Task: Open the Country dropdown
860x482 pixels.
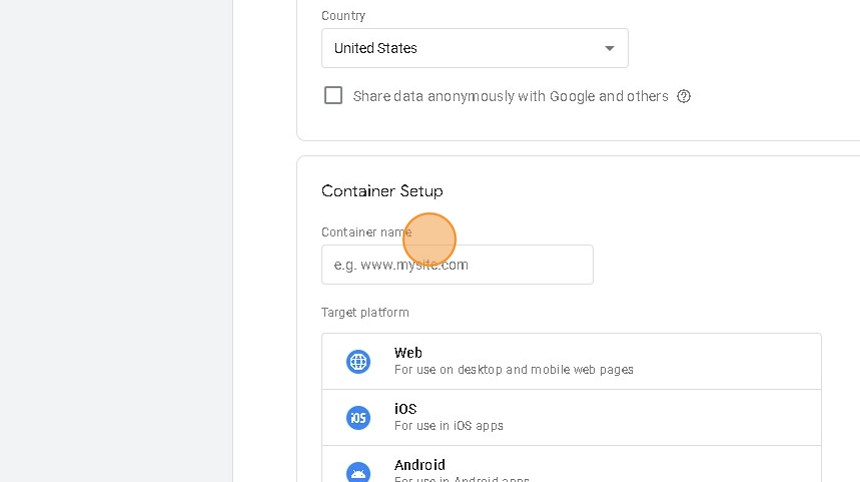Action: pyautogui.click(x=474, y=48)
